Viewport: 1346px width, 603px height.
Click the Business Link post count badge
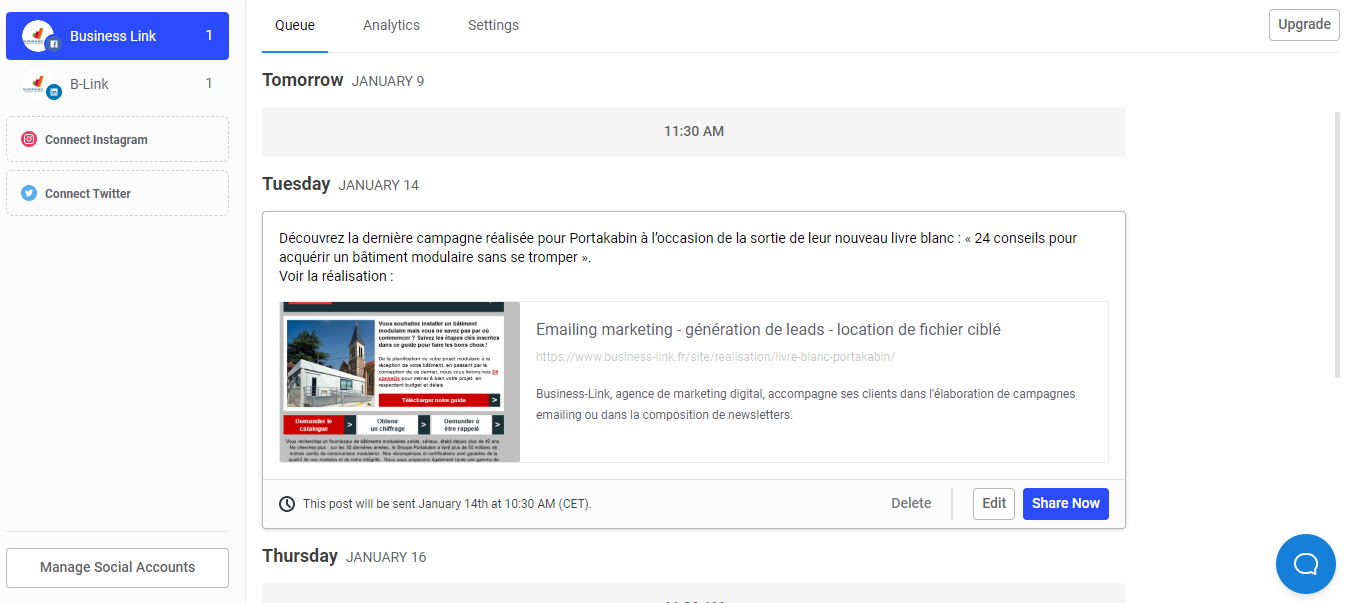click(x=209, y=36)
